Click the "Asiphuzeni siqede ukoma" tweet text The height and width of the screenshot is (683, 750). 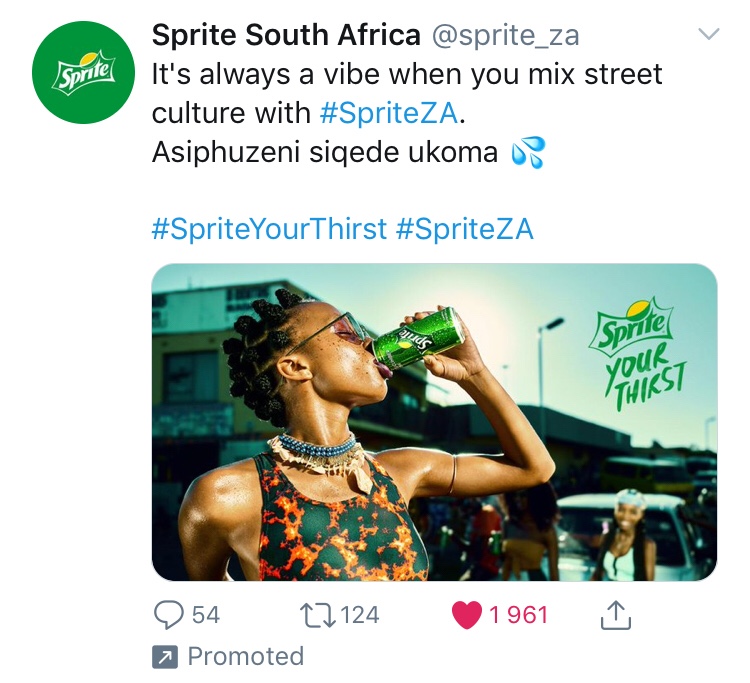[x=324, y=152]
